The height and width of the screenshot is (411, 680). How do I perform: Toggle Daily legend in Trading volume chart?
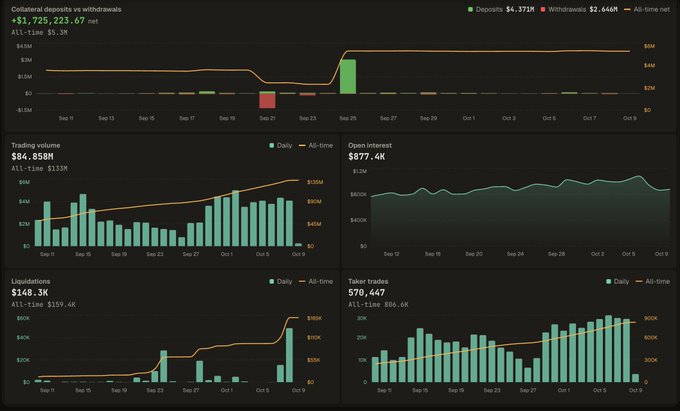(x=281, y=146)
